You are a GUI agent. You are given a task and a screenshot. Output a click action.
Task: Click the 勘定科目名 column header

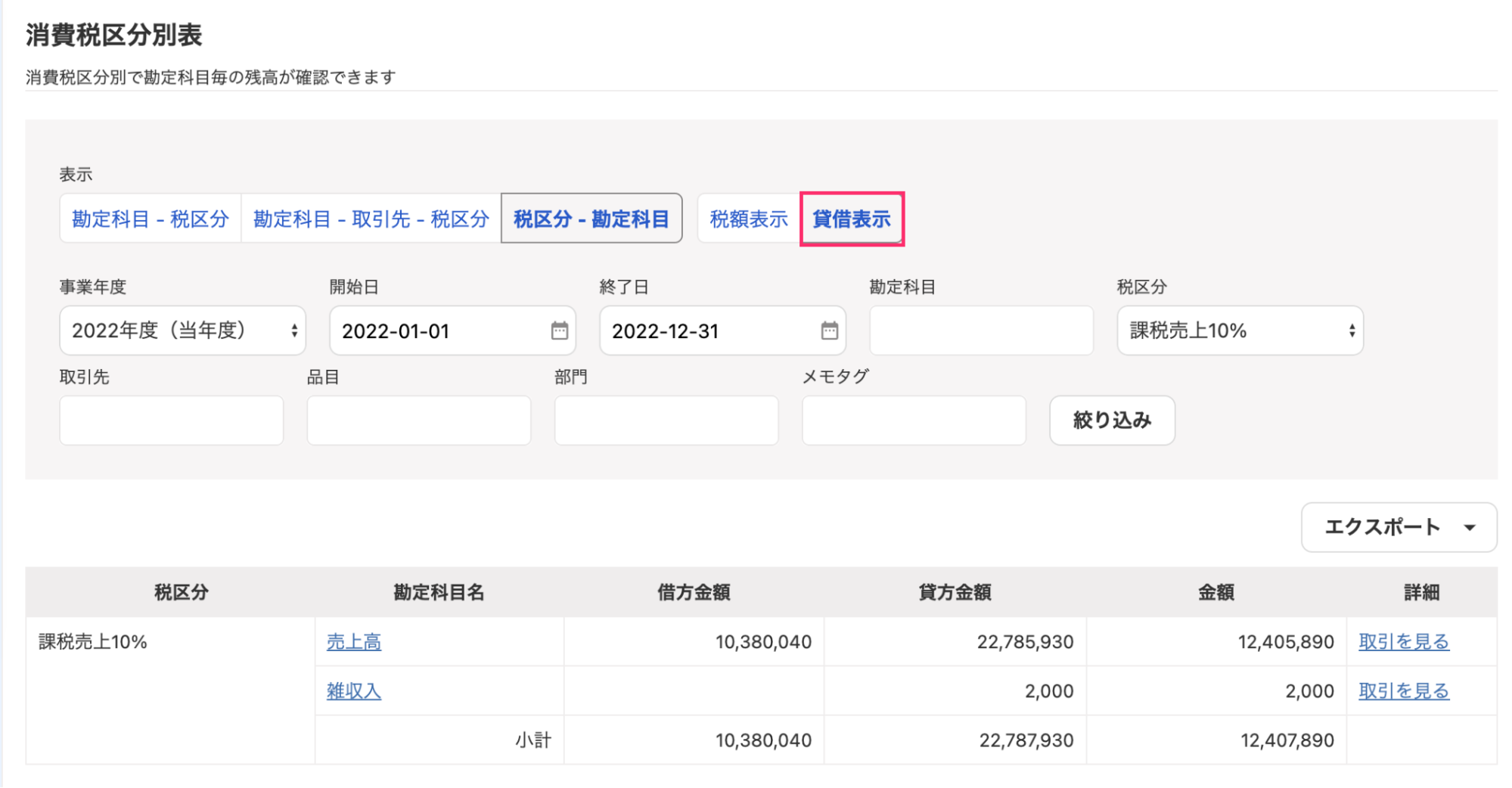point(439,592)
